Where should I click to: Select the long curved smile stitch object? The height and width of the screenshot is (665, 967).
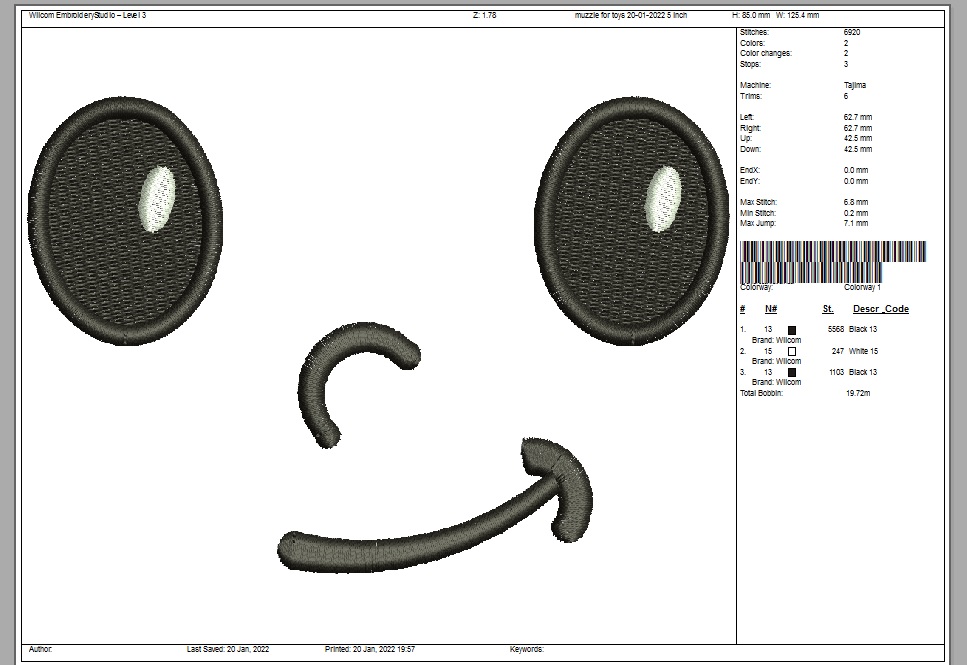pos(400,540)
